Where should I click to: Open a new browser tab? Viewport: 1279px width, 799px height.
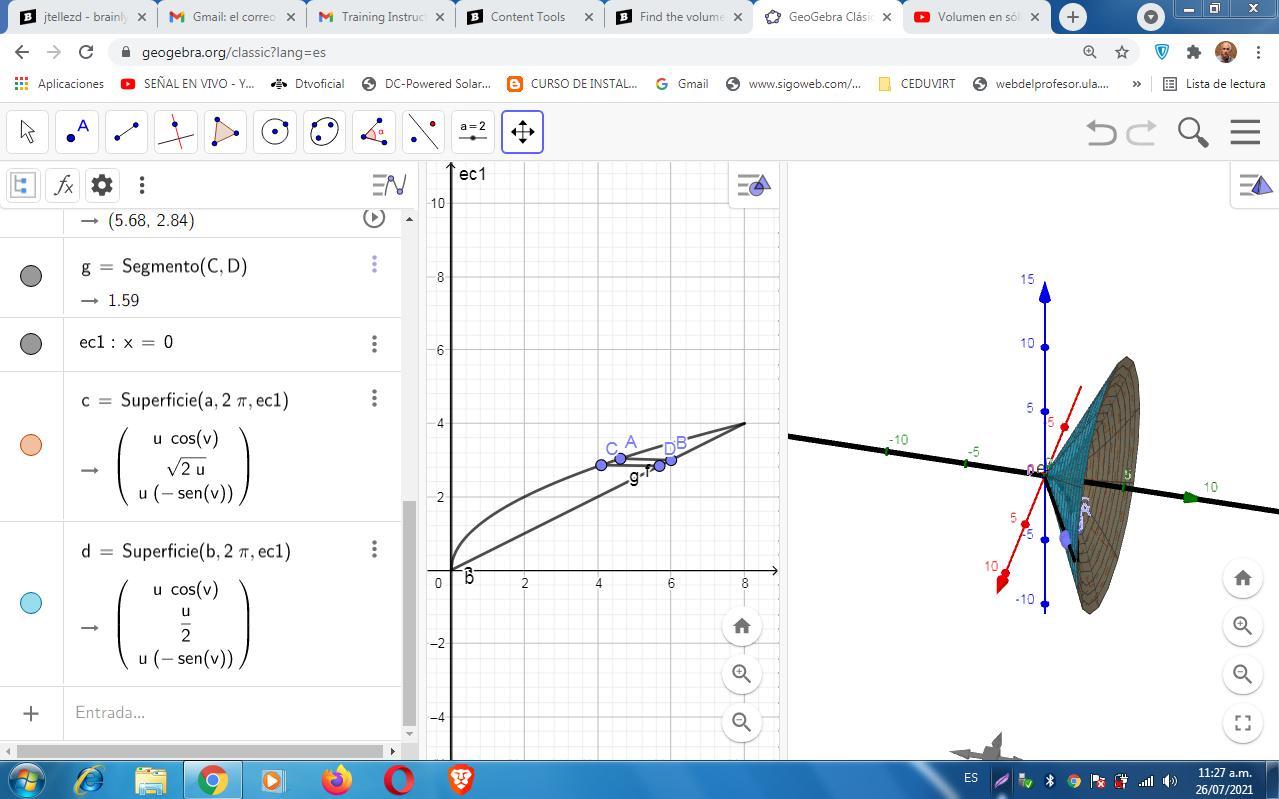tap(1072, 17)
